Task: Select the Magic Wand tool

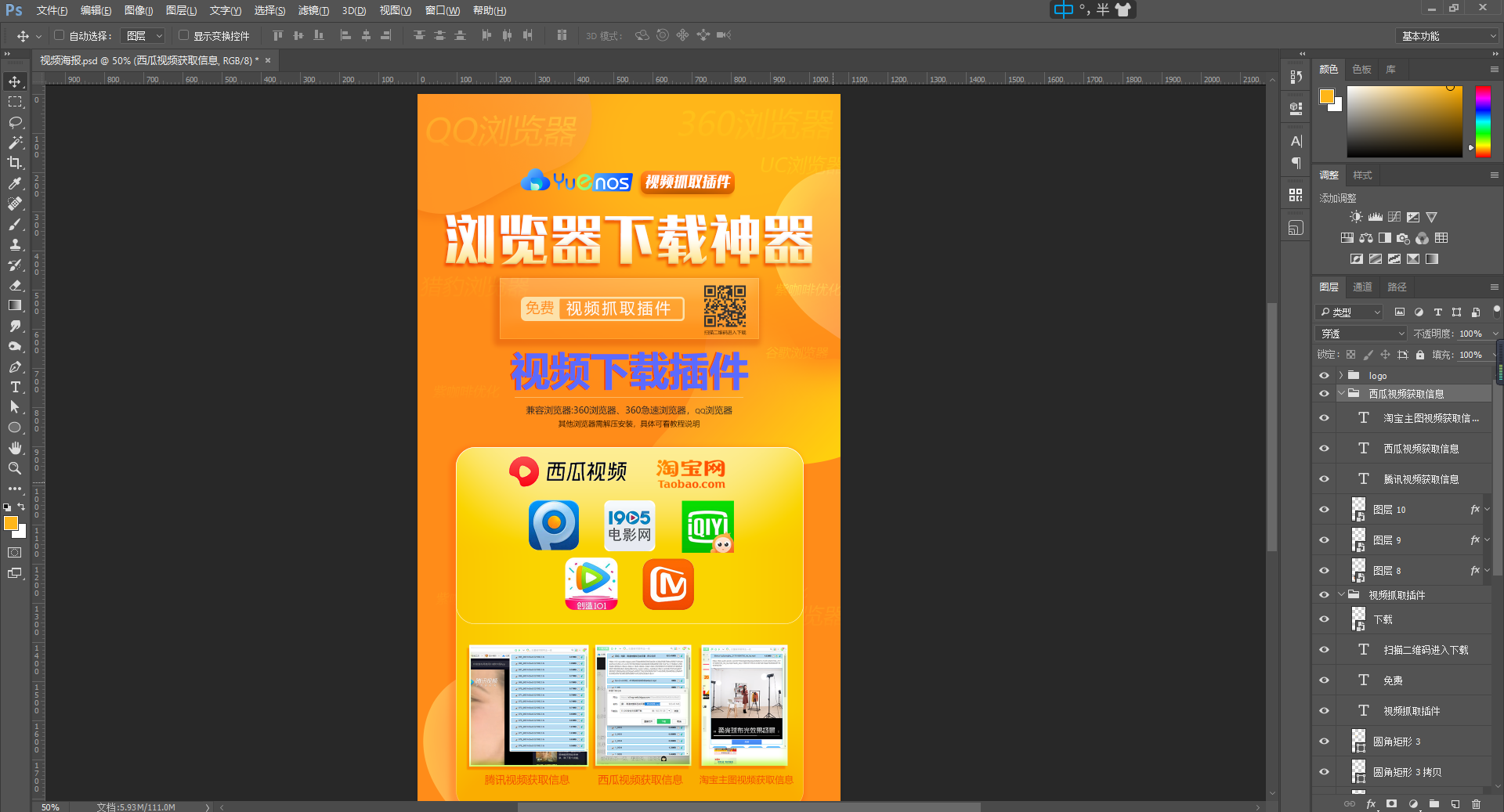Action: pyautogui.click(x=15, y=143)
